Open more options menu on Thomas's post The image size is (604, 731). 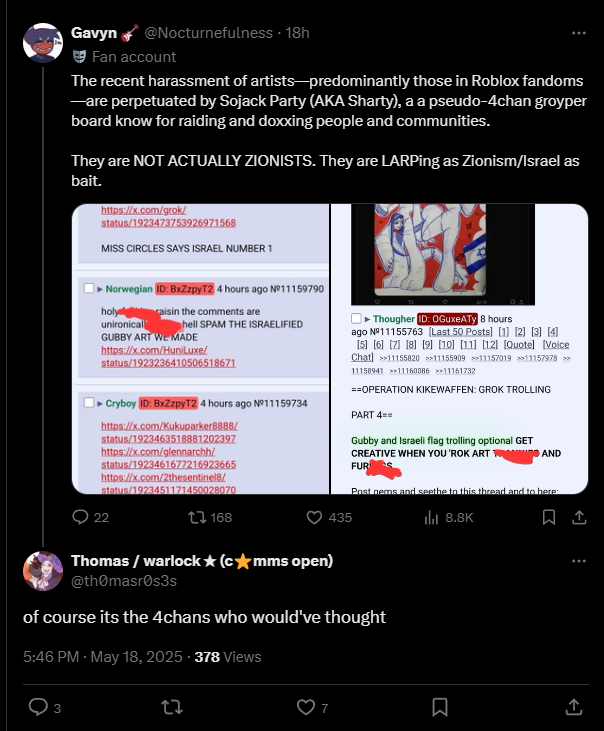(x=579, y=561)
